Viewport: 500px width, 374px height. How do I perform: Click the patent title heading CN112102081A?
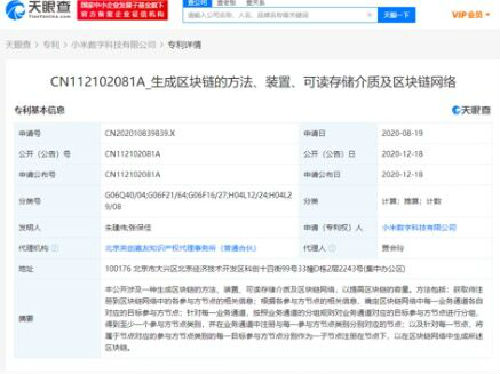pyautogui.click(x=253, y=82)
